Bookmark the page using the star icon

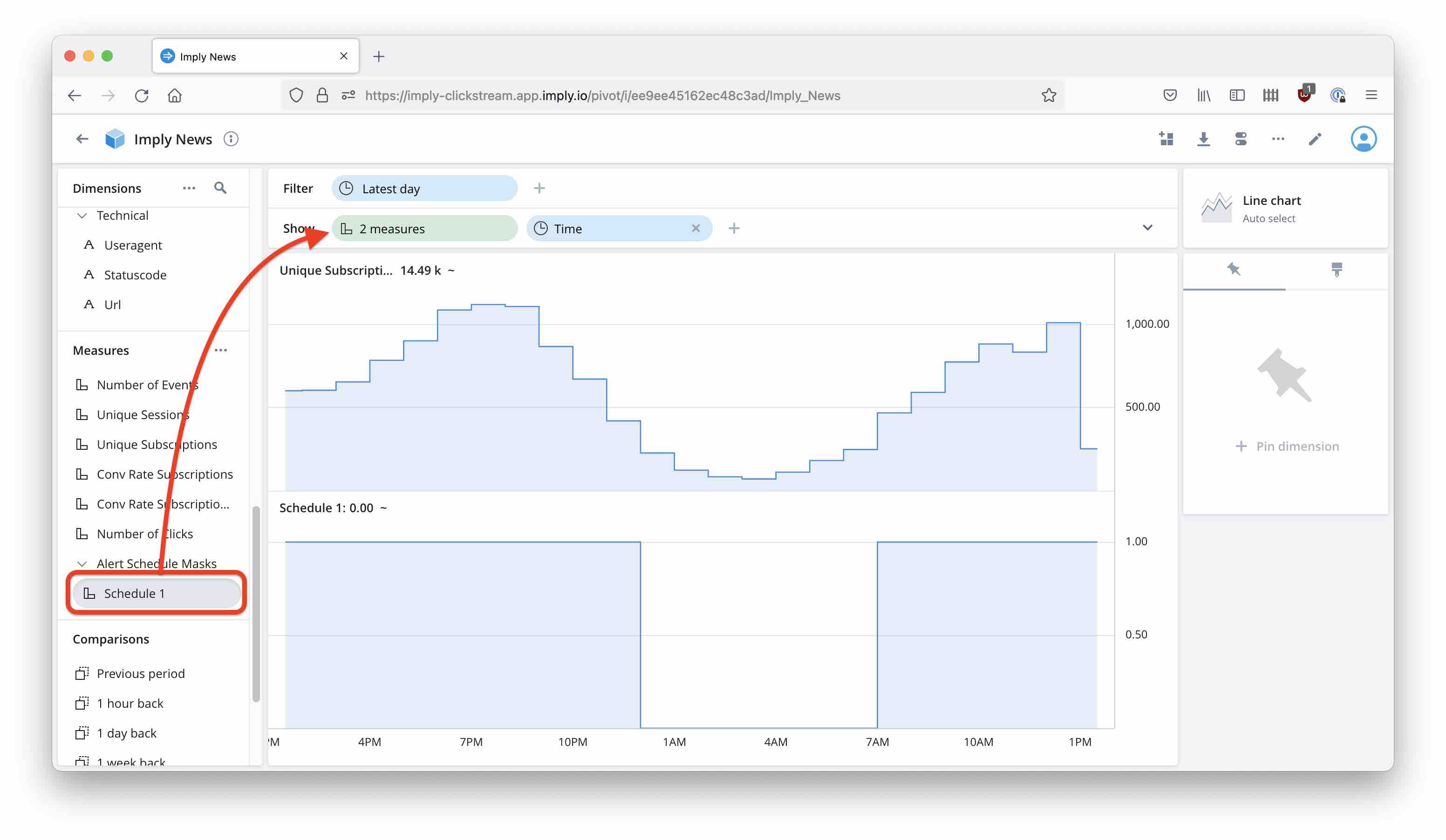point(1049,95)
